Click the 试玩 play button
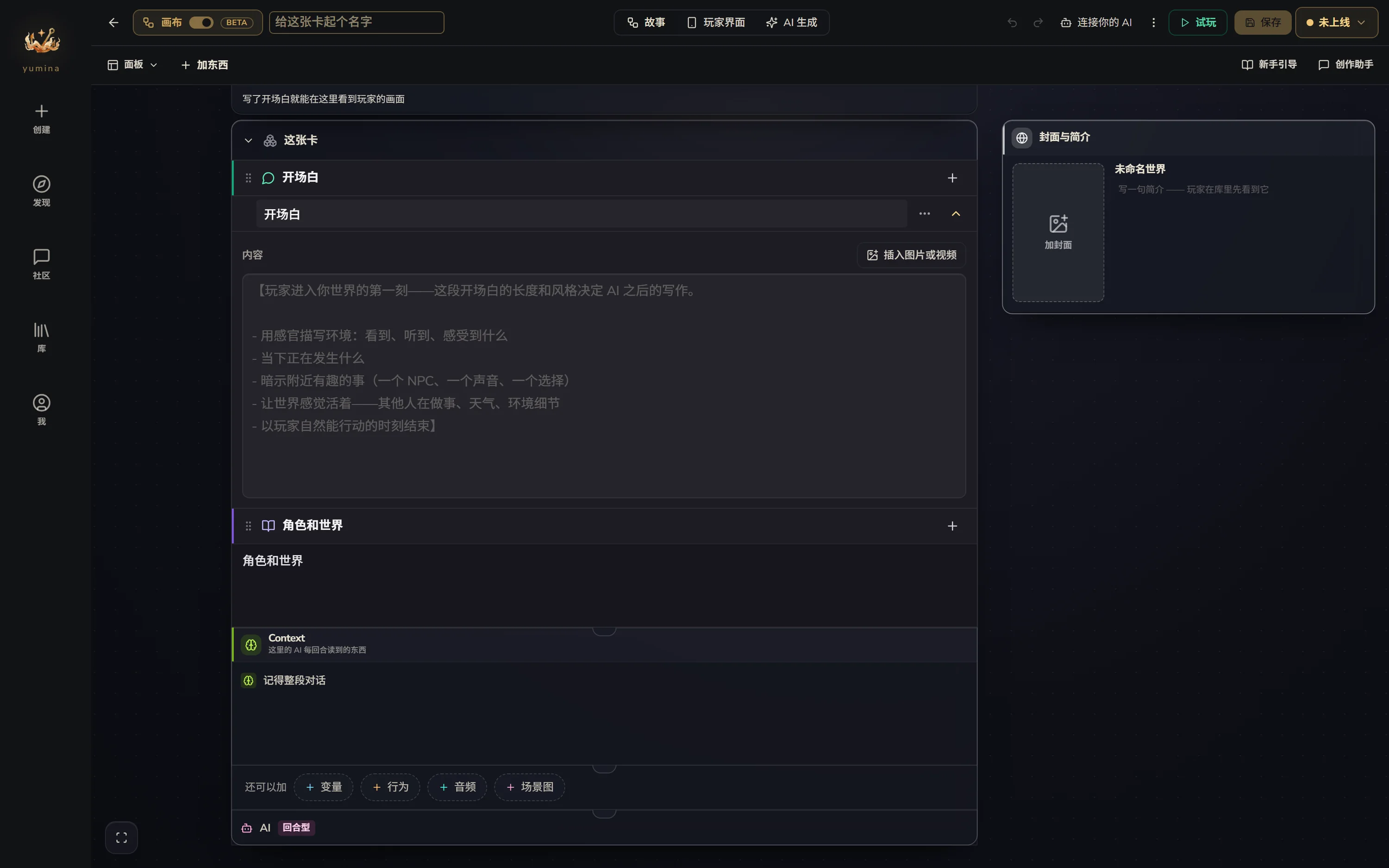This screenshot has height=868, width=1389. tap(1198, 22)
